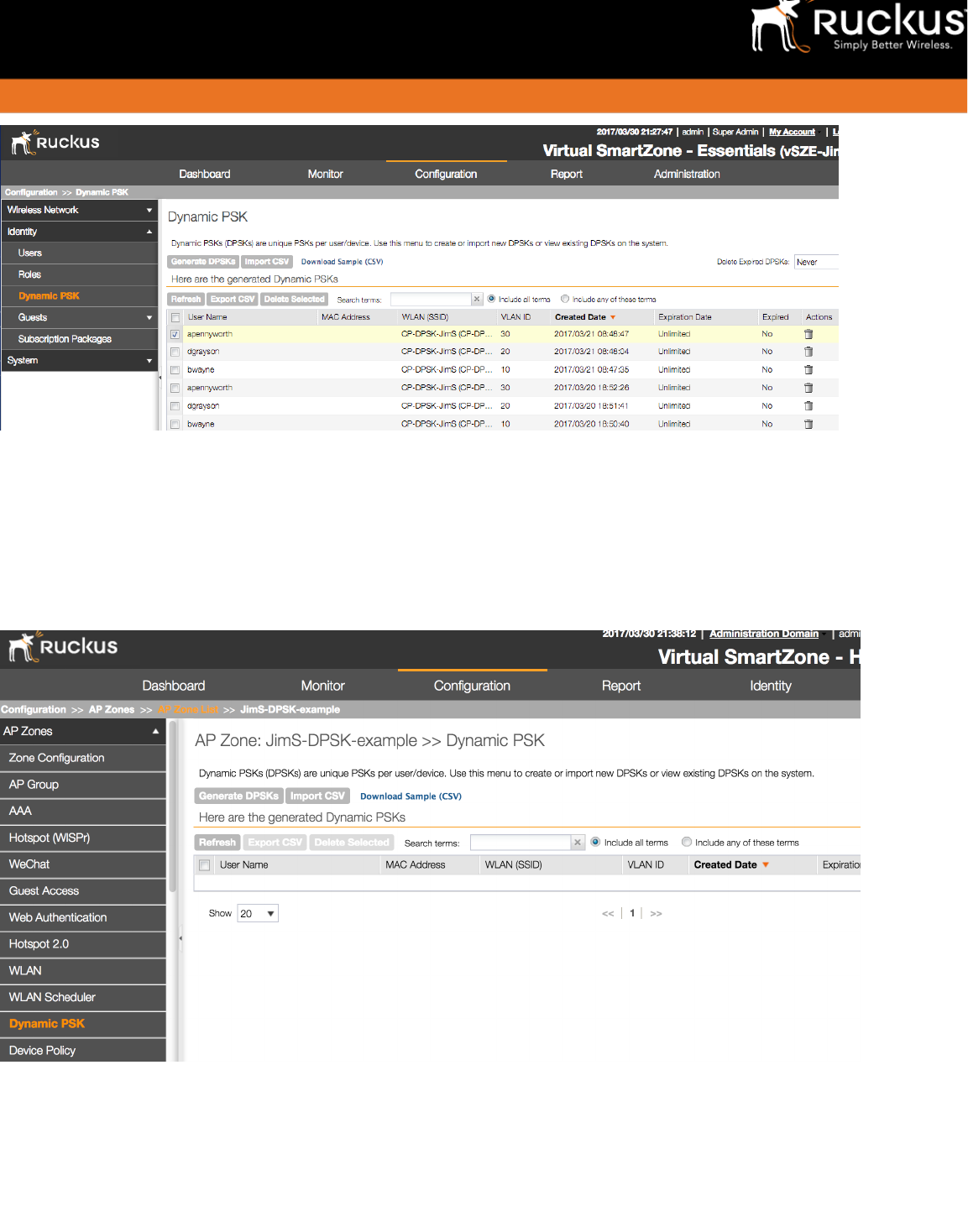Click Import CSV in lower screenshot
Screen dimensions: 968x1232
[x=317, y=796]
